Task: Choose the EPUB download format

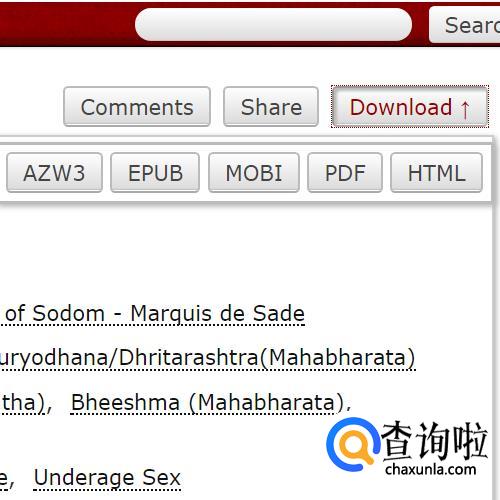Action: coord(155,173)
